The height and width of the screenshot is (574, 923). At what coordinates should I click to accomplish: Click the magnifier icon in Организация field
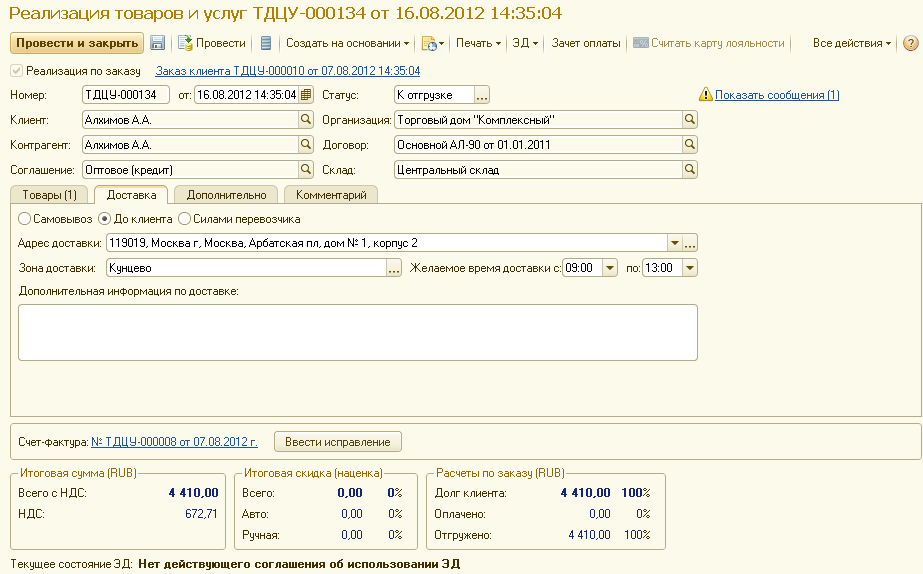pos(689,120)
